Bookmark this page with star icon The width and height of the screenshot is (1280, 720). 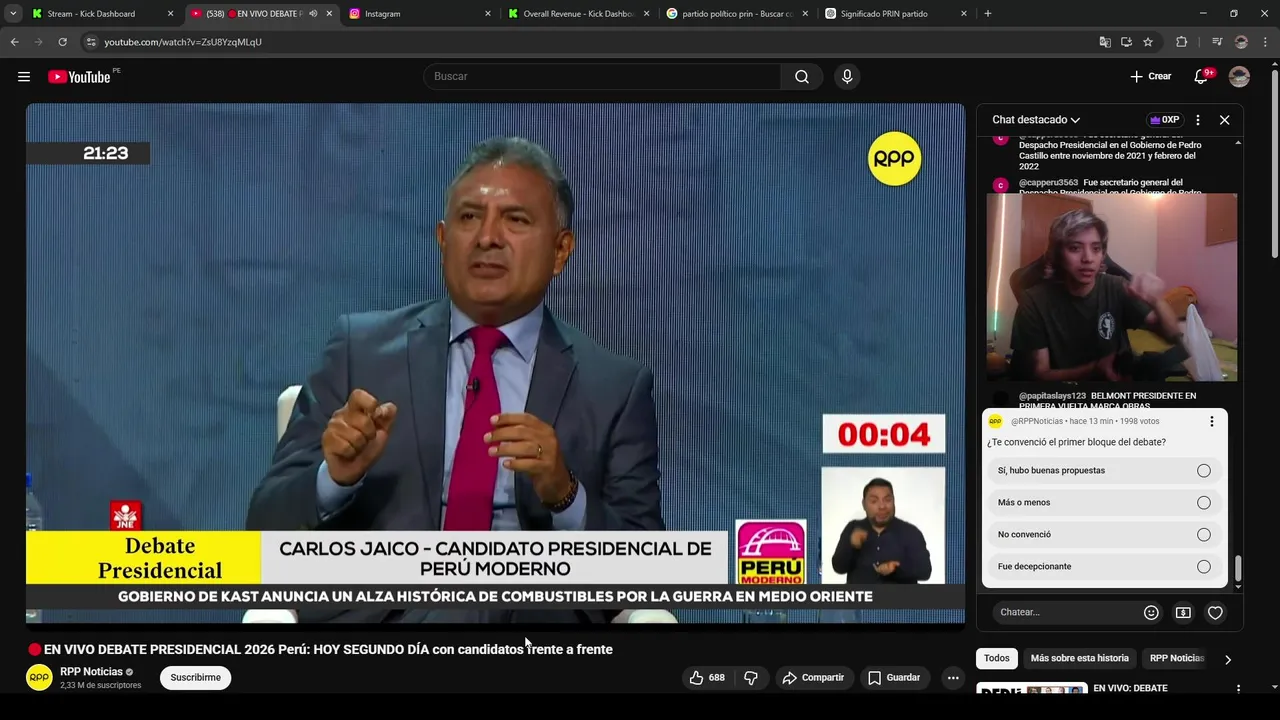(x=1148, y=42)
